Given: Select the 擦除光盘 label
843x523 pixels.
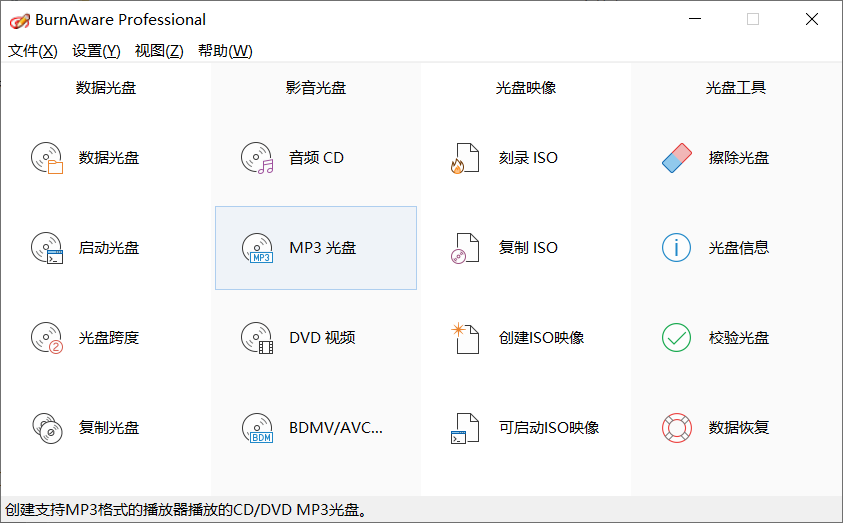Looking at the screenshot, I should click(739, 158).
